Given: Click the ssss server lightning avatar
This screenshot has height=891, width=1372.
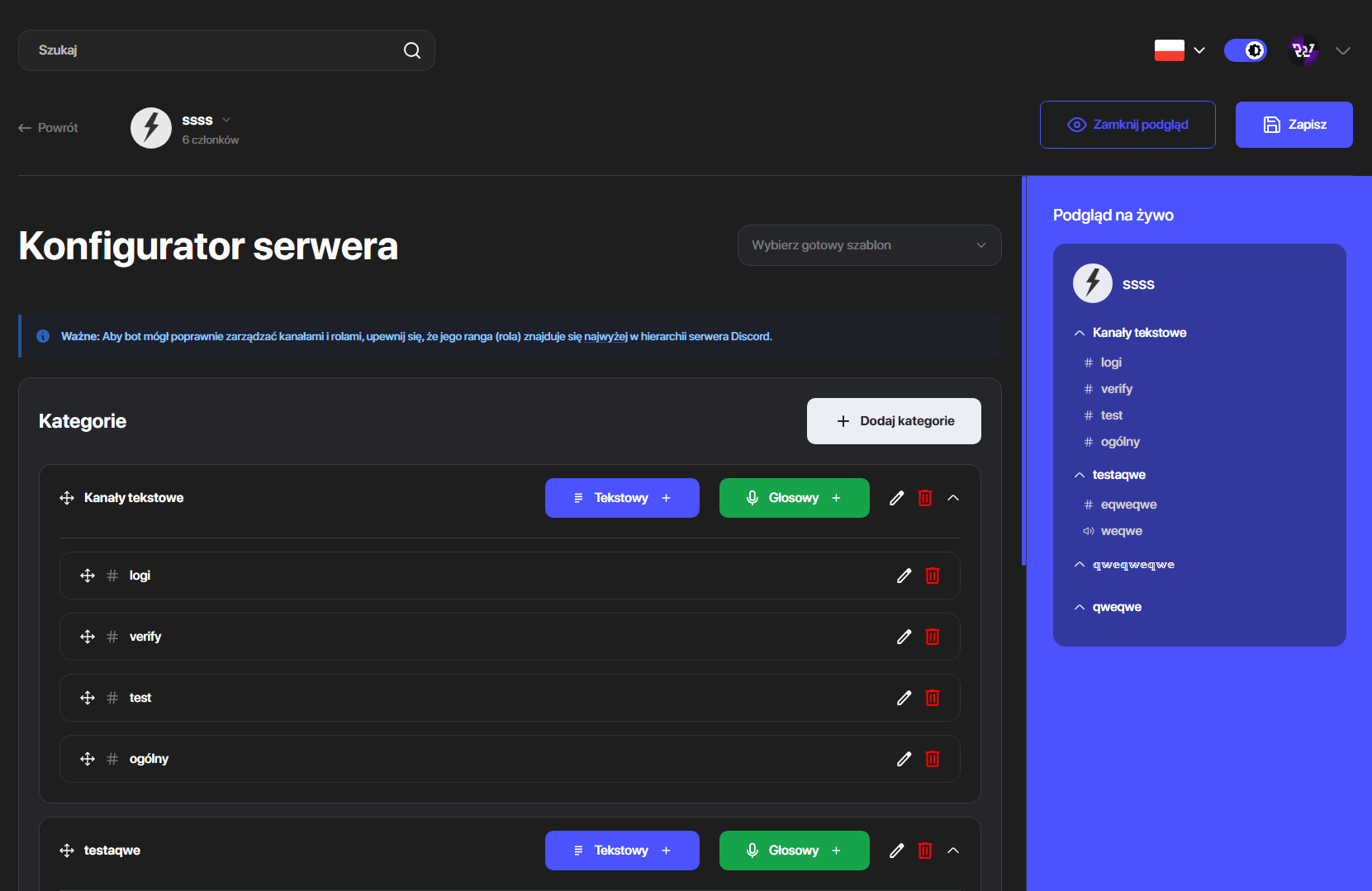Looking at the screenshot, I should coord(151,128).
